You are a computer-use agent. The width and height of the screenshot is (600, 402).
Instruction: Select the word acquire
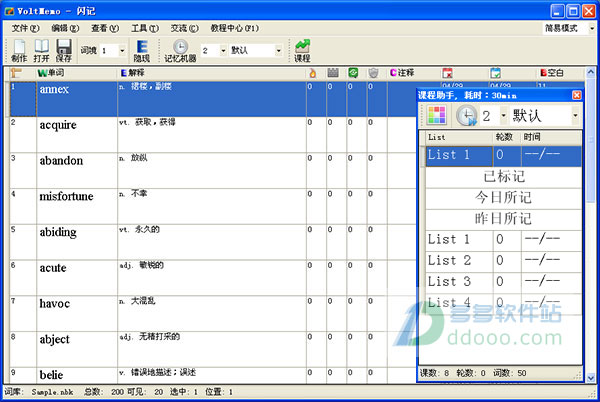click(58, 125)
